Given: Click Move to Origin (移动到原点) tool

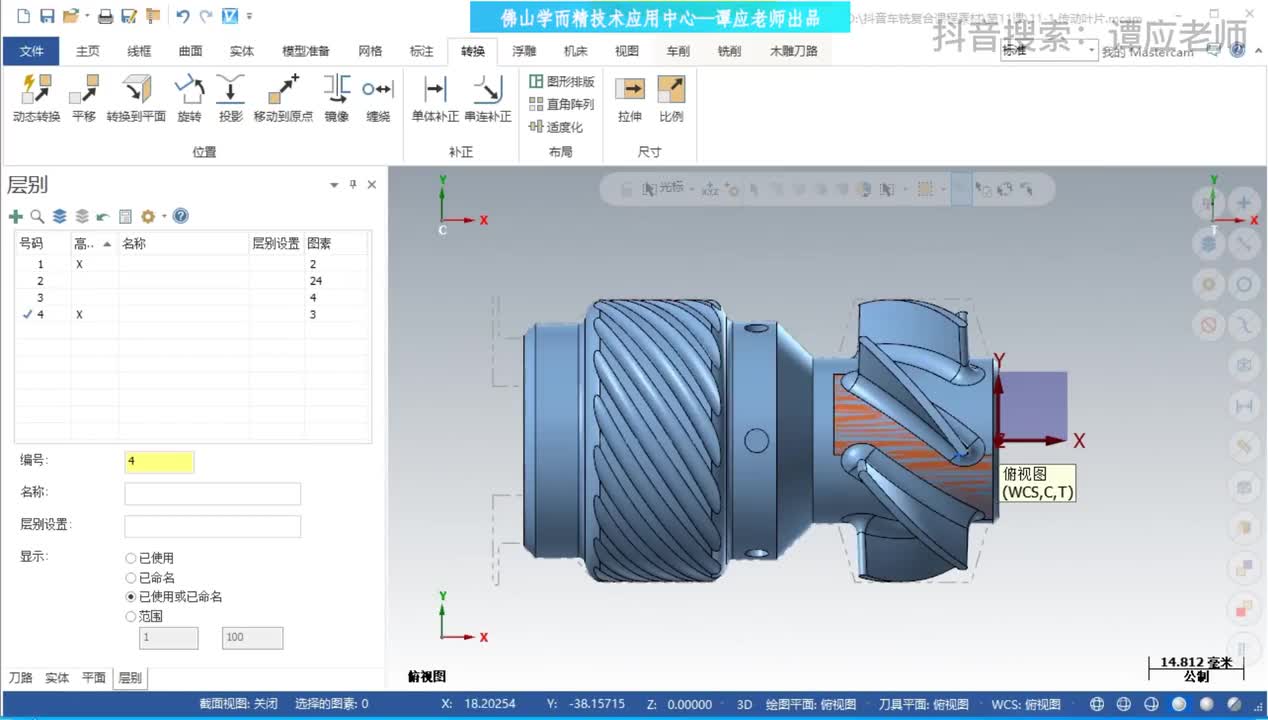Looking at the screenshot, I should [x=283, y=99].
